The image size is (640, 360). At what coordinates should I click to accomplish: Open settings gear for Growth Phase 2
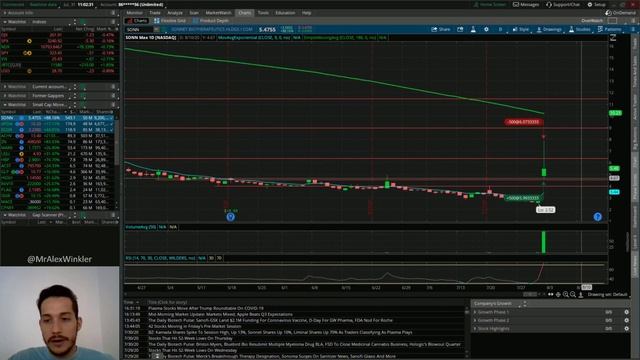(x=627, y=320)
